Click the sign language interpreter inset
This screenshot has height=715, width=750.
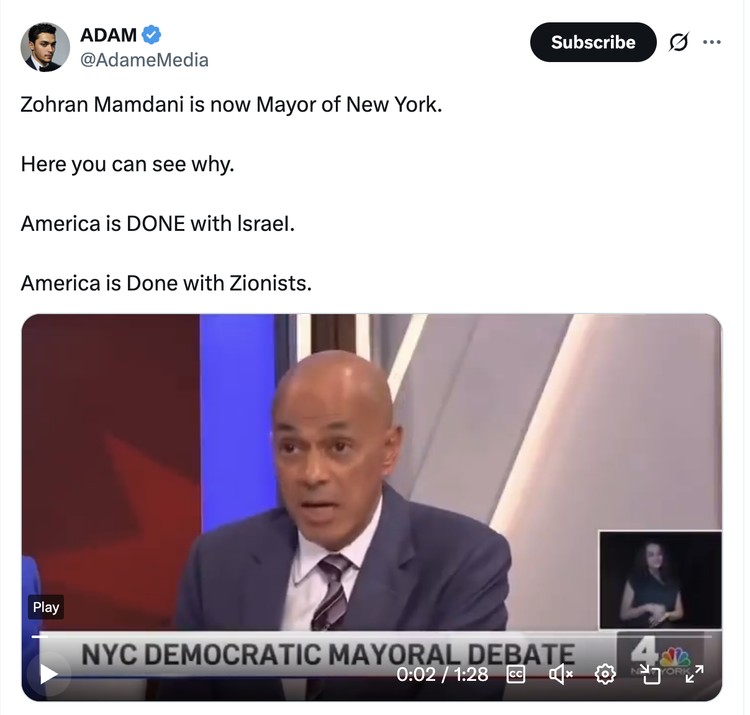(x=660, y=580)
